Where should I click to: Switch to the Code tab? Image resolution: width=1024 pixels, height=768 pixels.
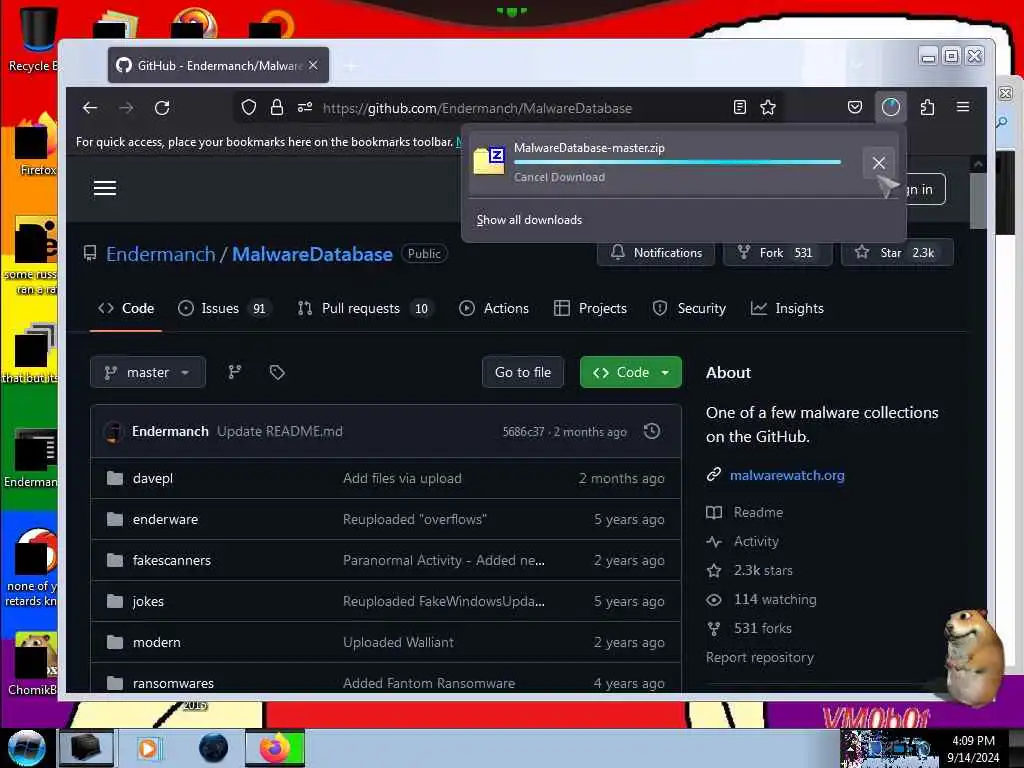(x=126, y=308)
